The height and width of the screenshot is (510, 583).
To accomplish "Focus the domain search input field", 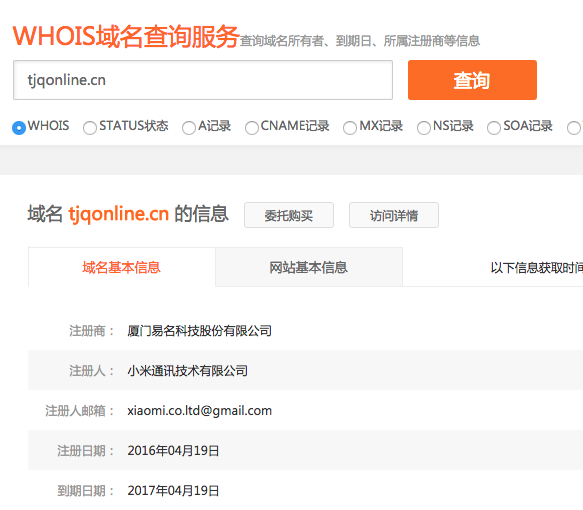I will (203, 80).
